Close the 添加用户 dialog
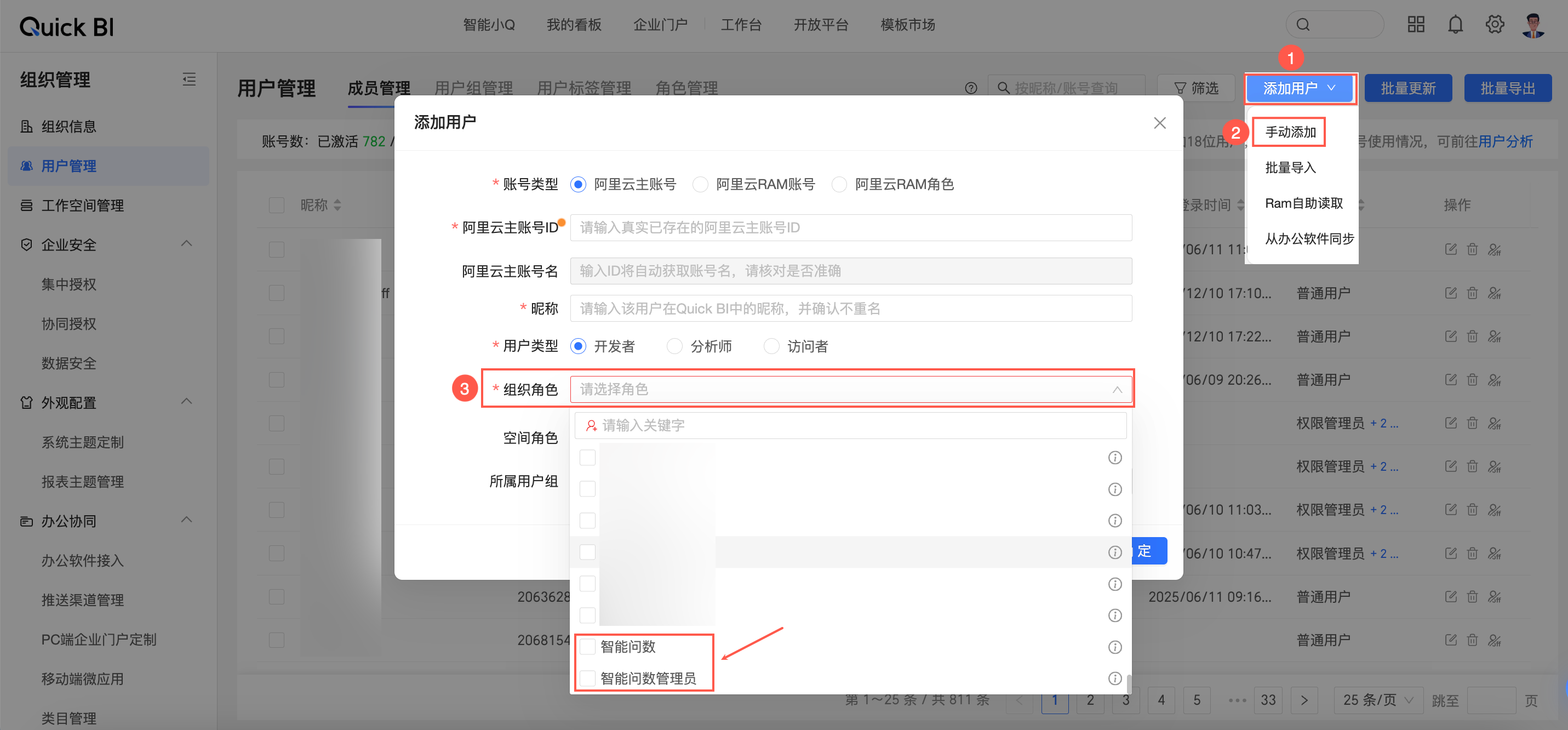1568x730 pixels. point(1160,123)
